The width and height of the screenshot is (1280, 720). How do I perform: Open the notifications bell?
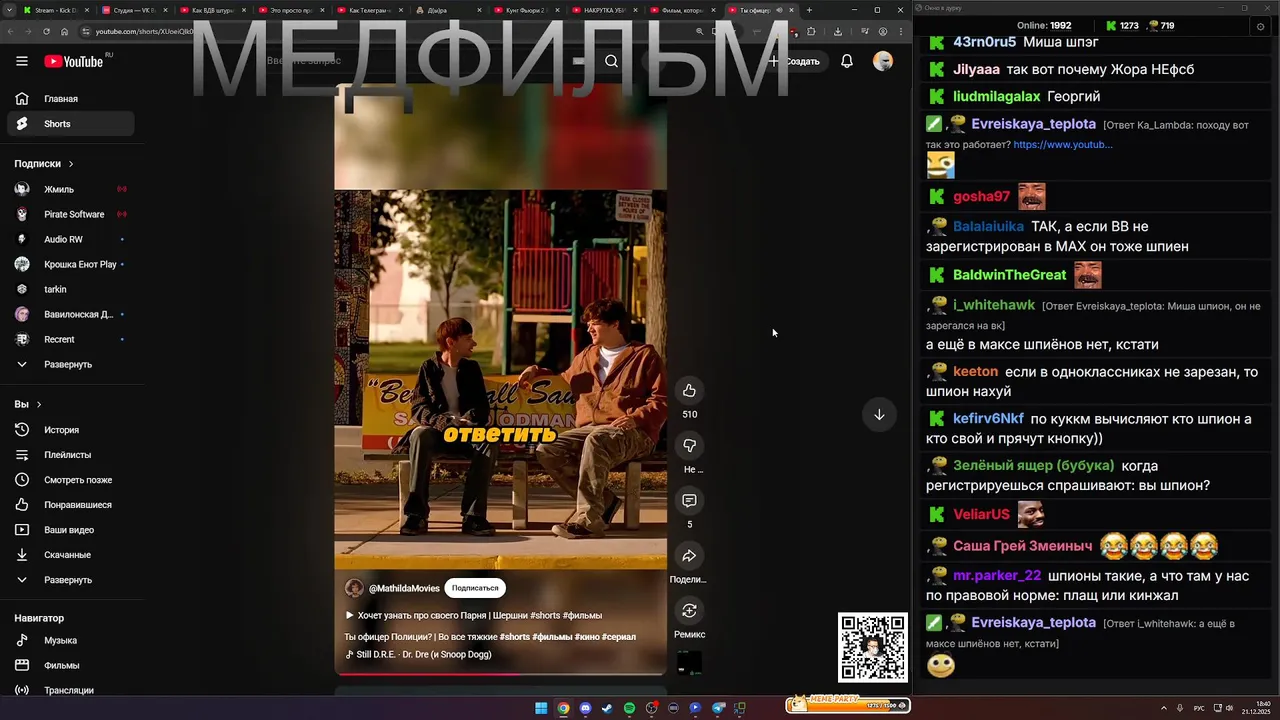[x=847, y=61]
